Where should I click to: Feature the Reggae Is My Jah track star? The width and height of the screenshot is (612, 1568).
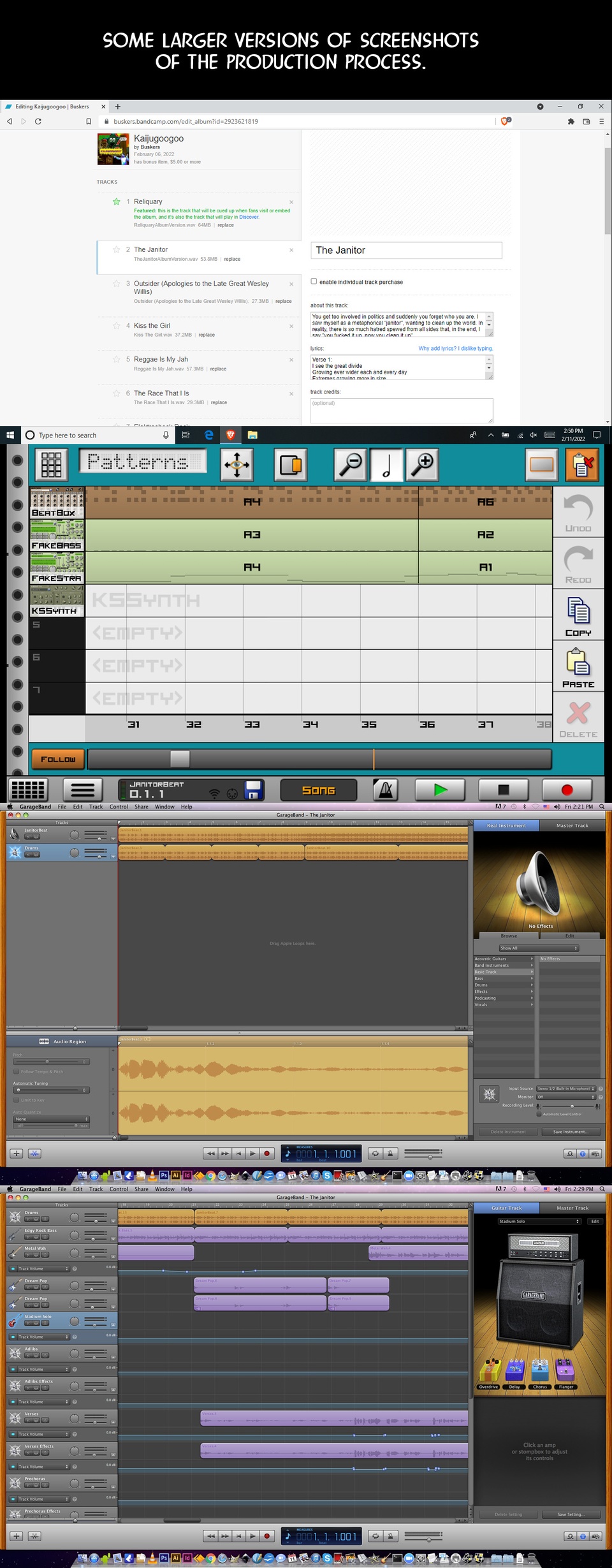[x=116, y=359]
